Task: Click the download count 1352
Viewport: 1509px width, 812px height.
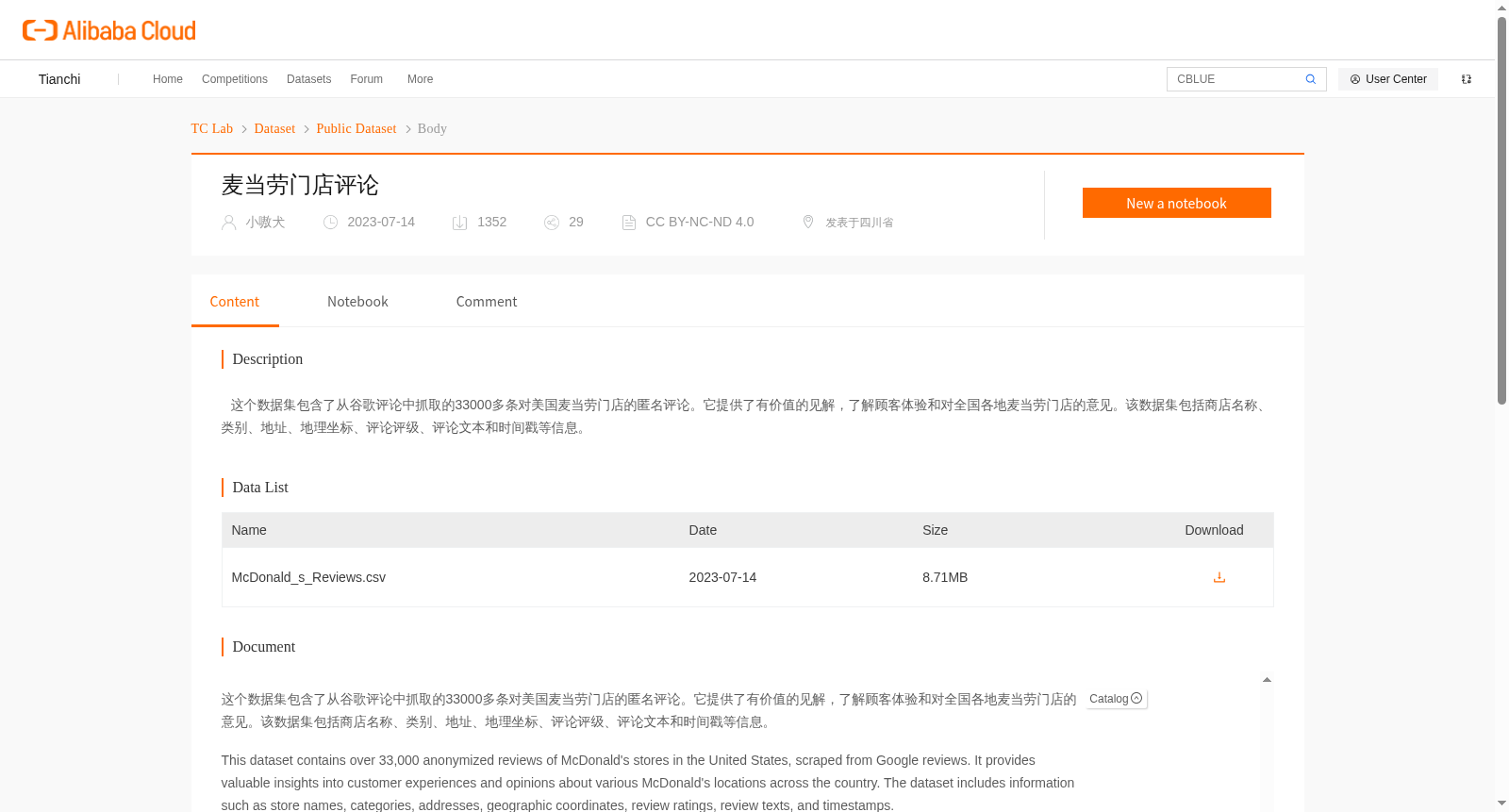Action: pos(492,223)
